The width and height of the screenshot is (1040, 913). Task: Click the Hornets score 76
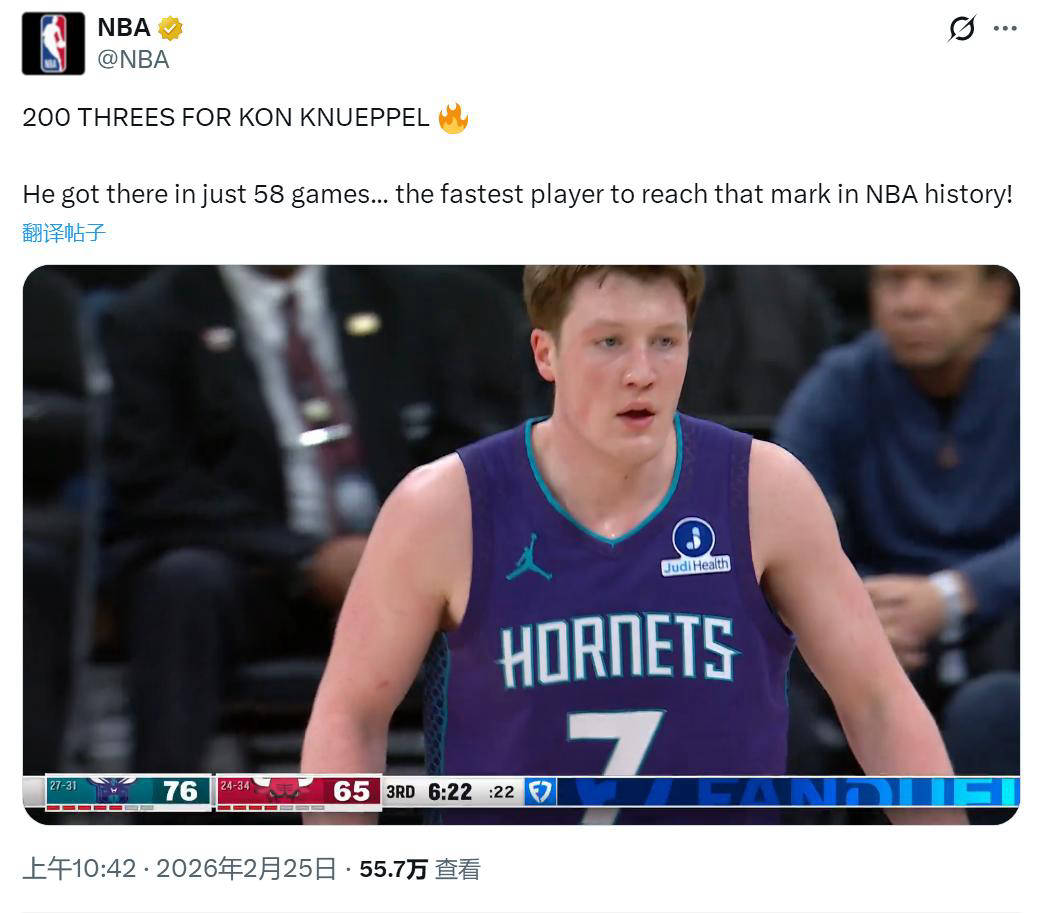click(x=180, y=791)
